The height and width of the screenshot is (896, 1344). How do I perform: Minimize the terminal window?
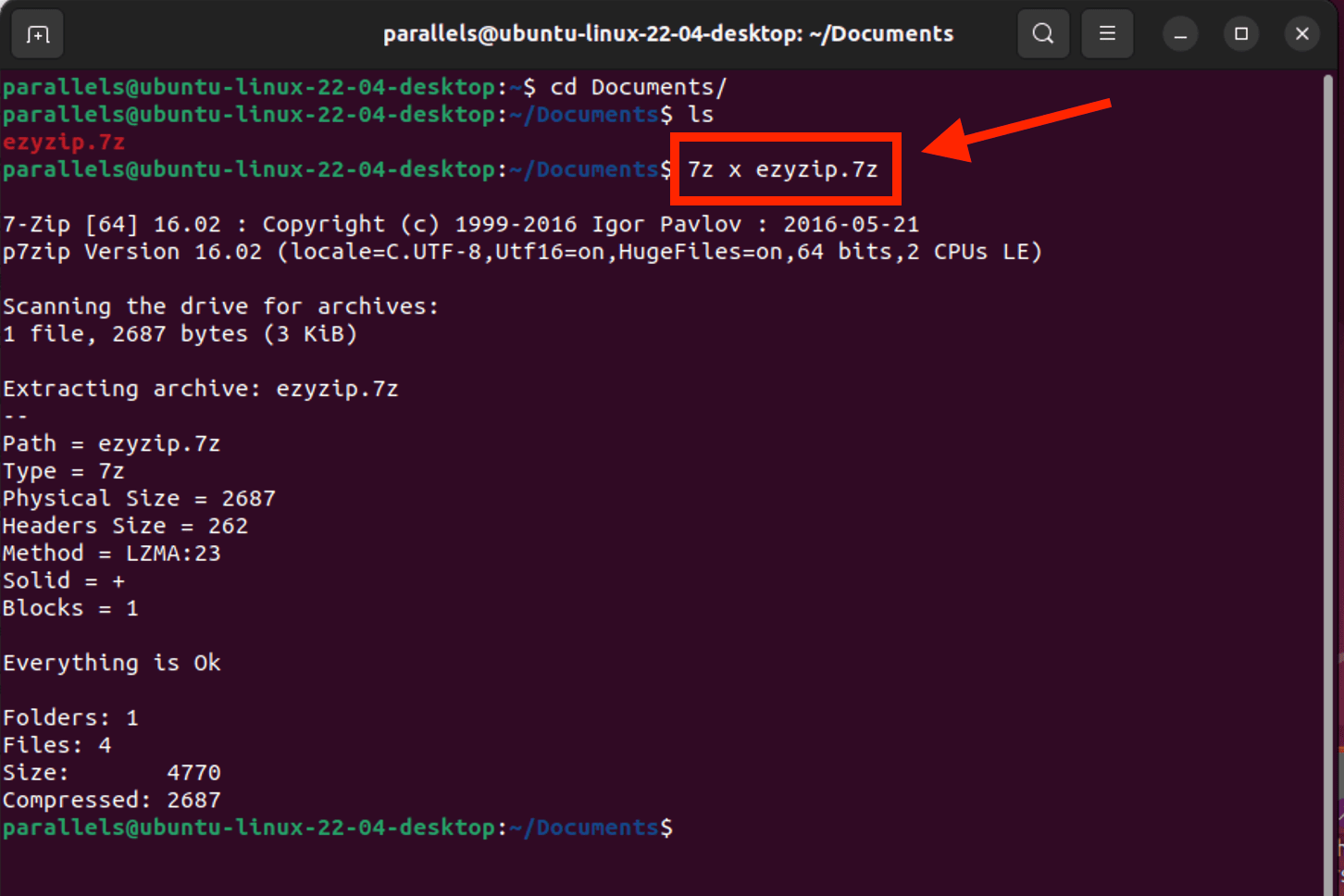click(x=1180, y=33)
